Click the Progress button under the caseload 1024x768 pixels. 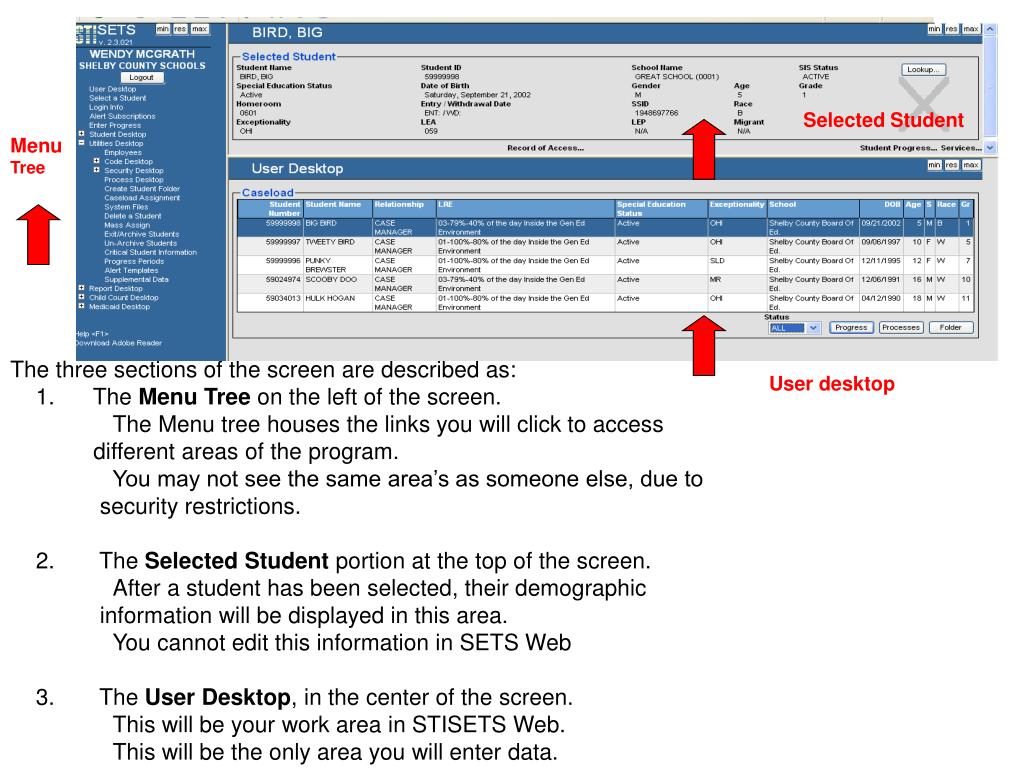[851, 328]
